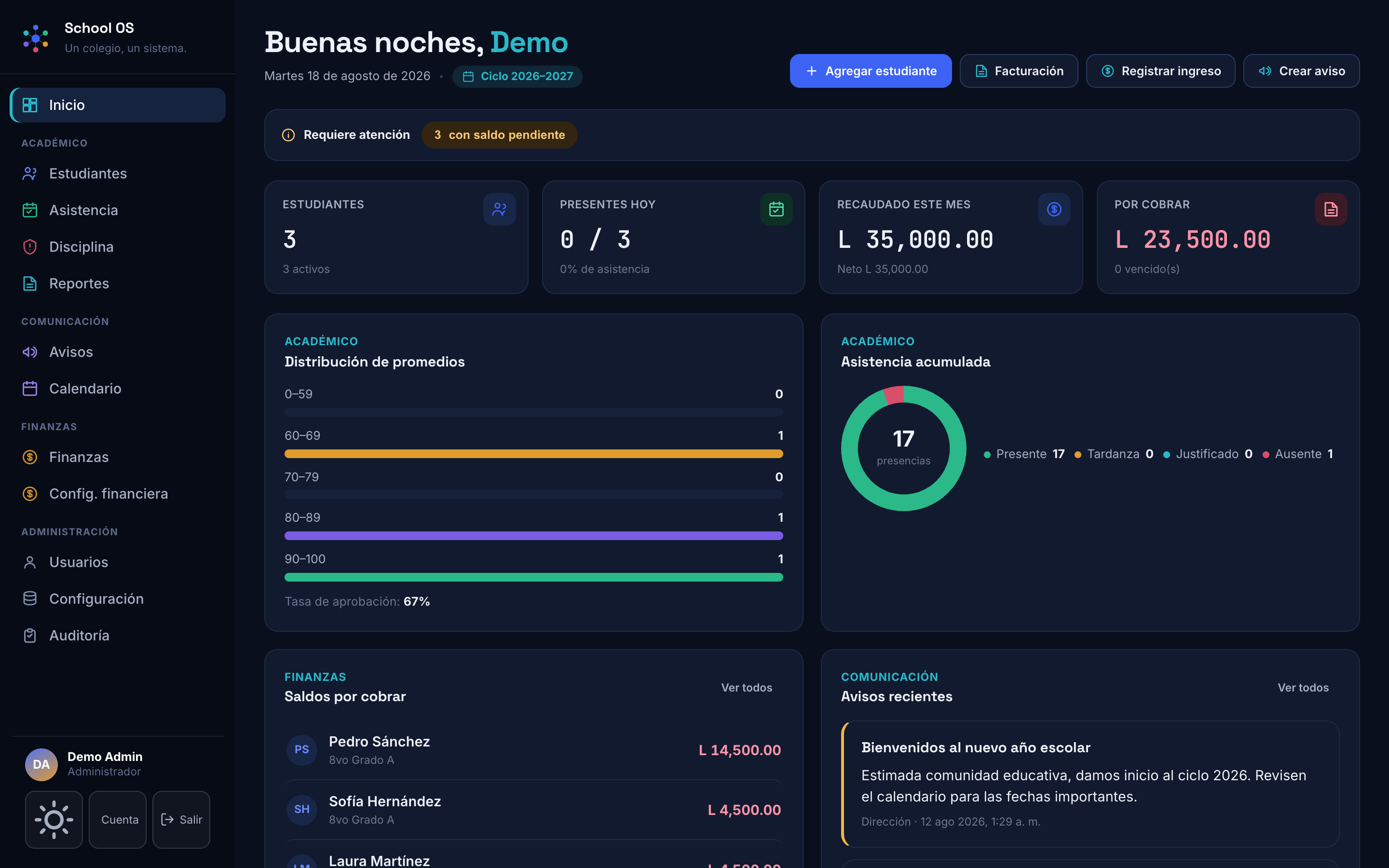Viewport: 1389px width, 868px height.
Task: Click the Asistencia calendar-check icon in sidebar
Action: coord(30,210)
